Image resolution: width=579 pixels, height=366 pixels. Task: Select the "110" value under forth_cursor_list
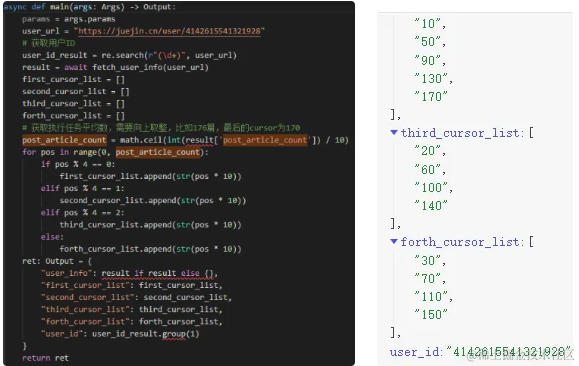pyautogui.click(x=433, y=297)
